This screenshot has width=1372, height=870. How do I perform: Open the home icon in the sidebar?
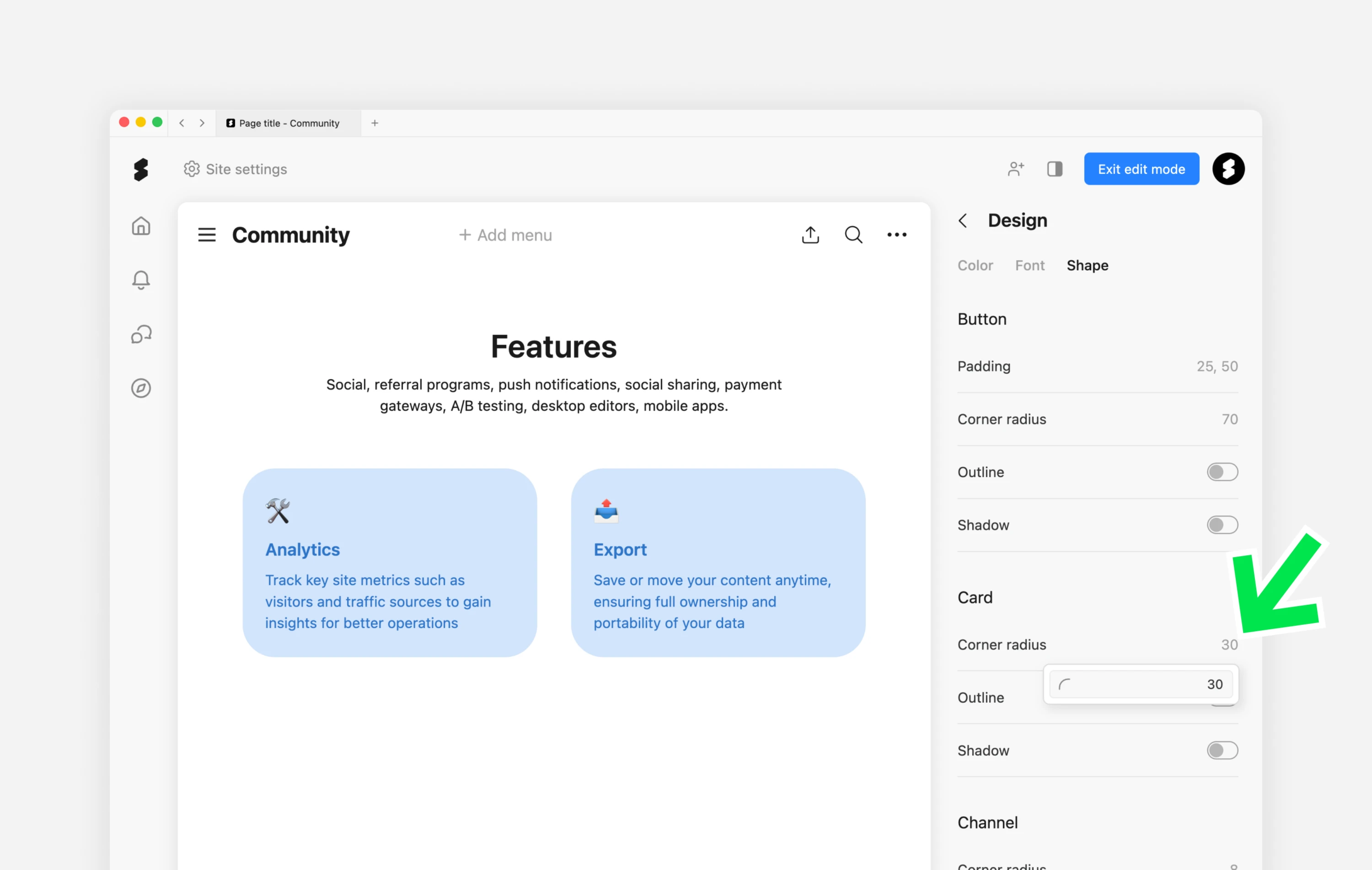[141, 226]
